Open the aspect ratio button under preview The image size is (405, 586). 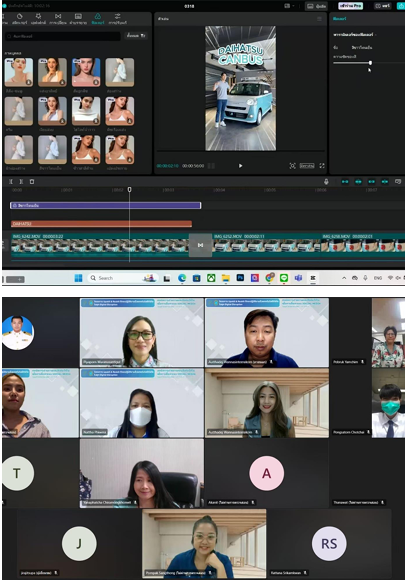[307, 166]
